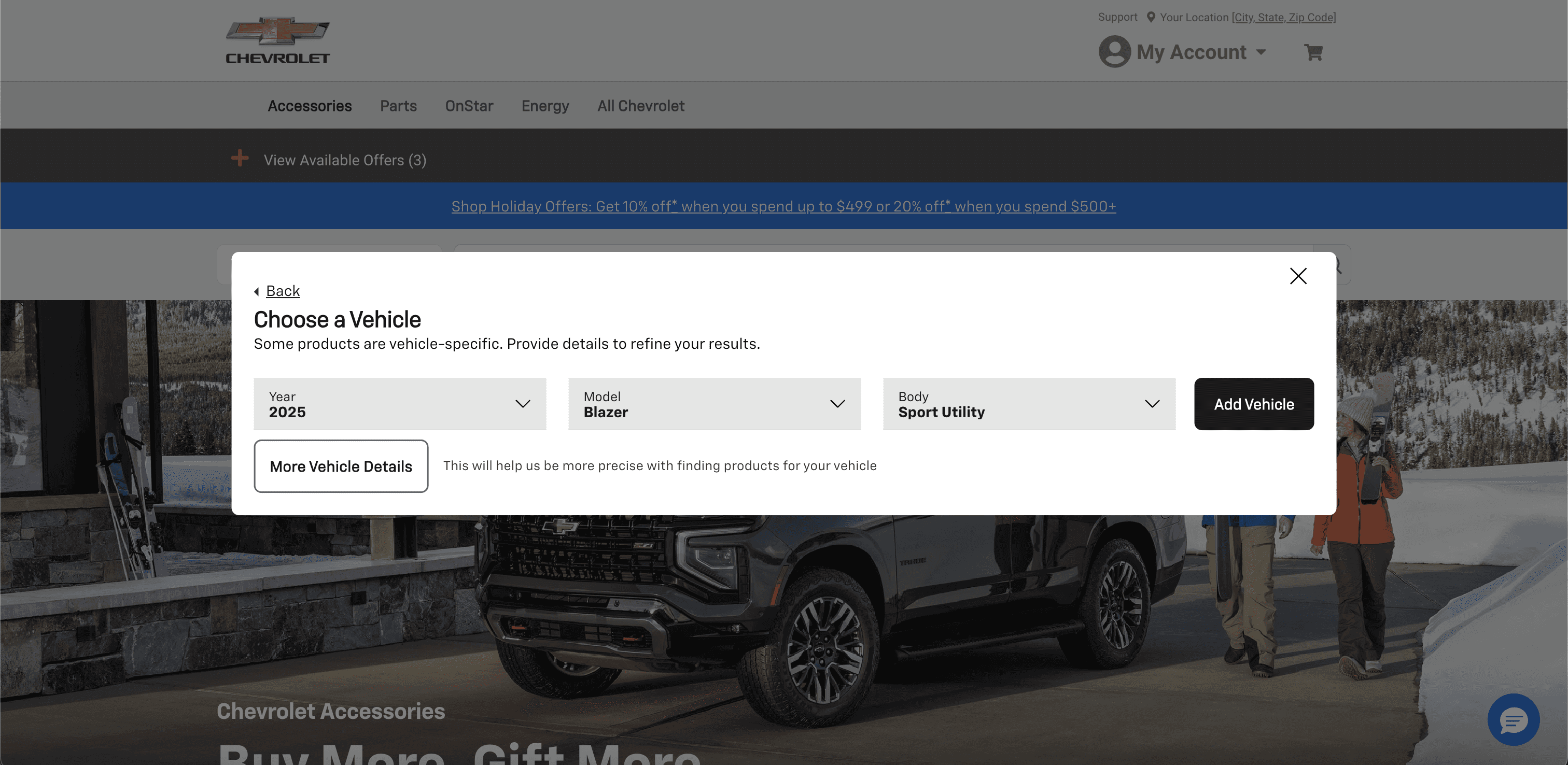Screen dimensions: 1568x765
Task: Expand the Body dropdown Sport Utility
Action: pos(1029,404)
